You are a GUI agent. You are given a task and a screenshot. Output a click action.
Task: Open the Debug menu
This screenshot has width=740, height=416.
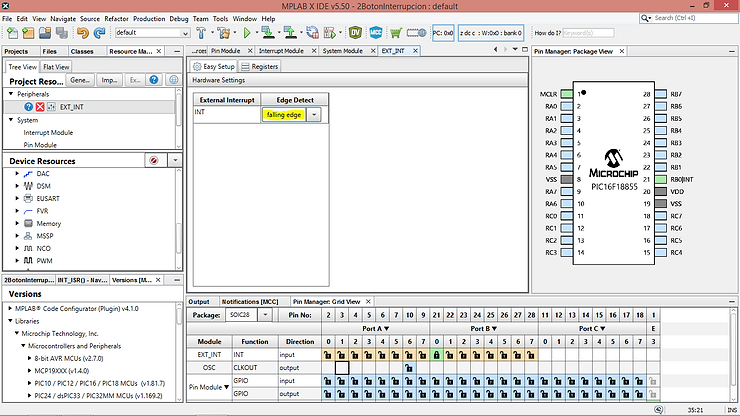pos(178,19)
